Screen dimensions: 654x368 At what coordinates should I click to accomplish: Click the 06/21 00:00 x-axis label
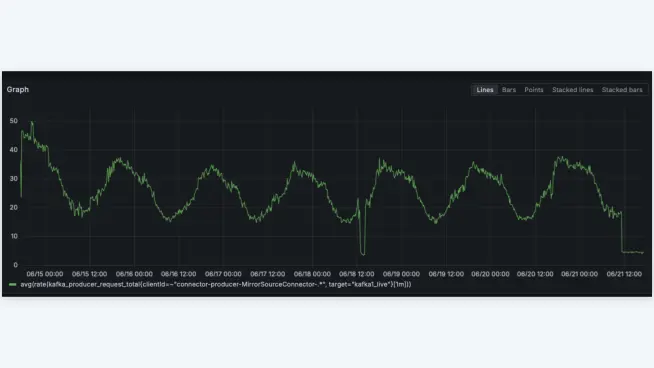click(x=579, y=274)
